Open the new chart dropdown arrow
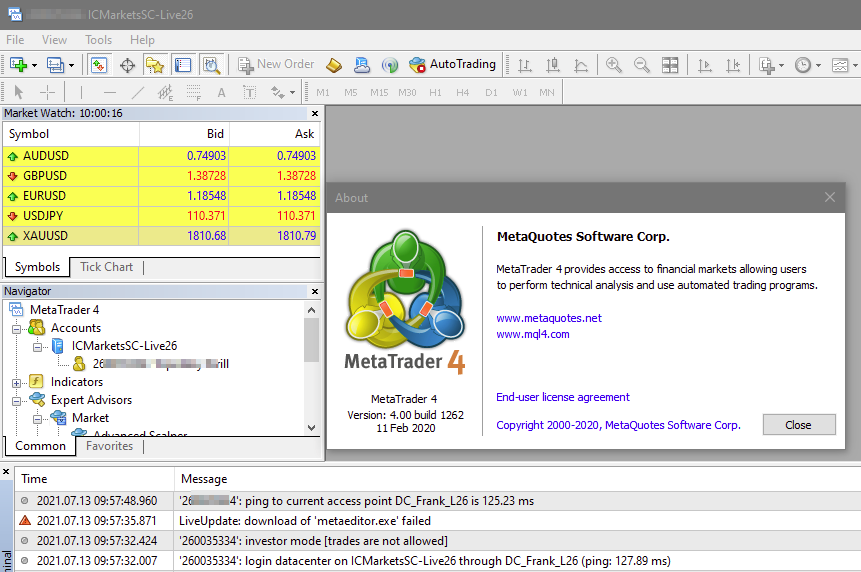The image size is (861, 572). (35, 65)
